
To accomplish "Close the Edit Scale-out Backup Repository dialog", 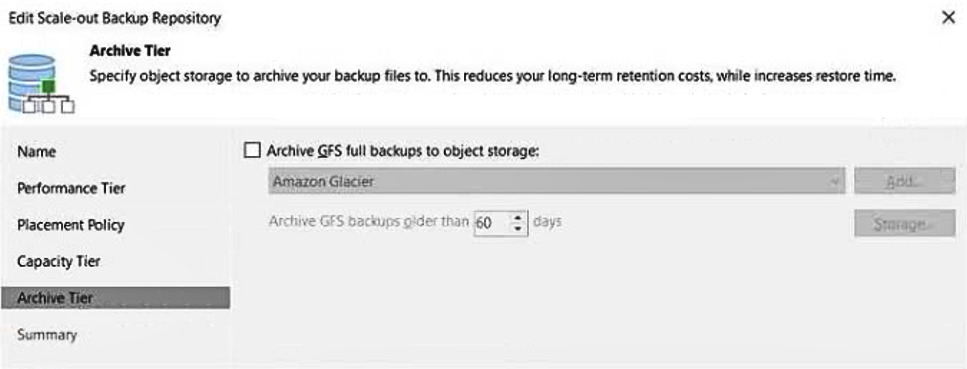I will point(948,18).
